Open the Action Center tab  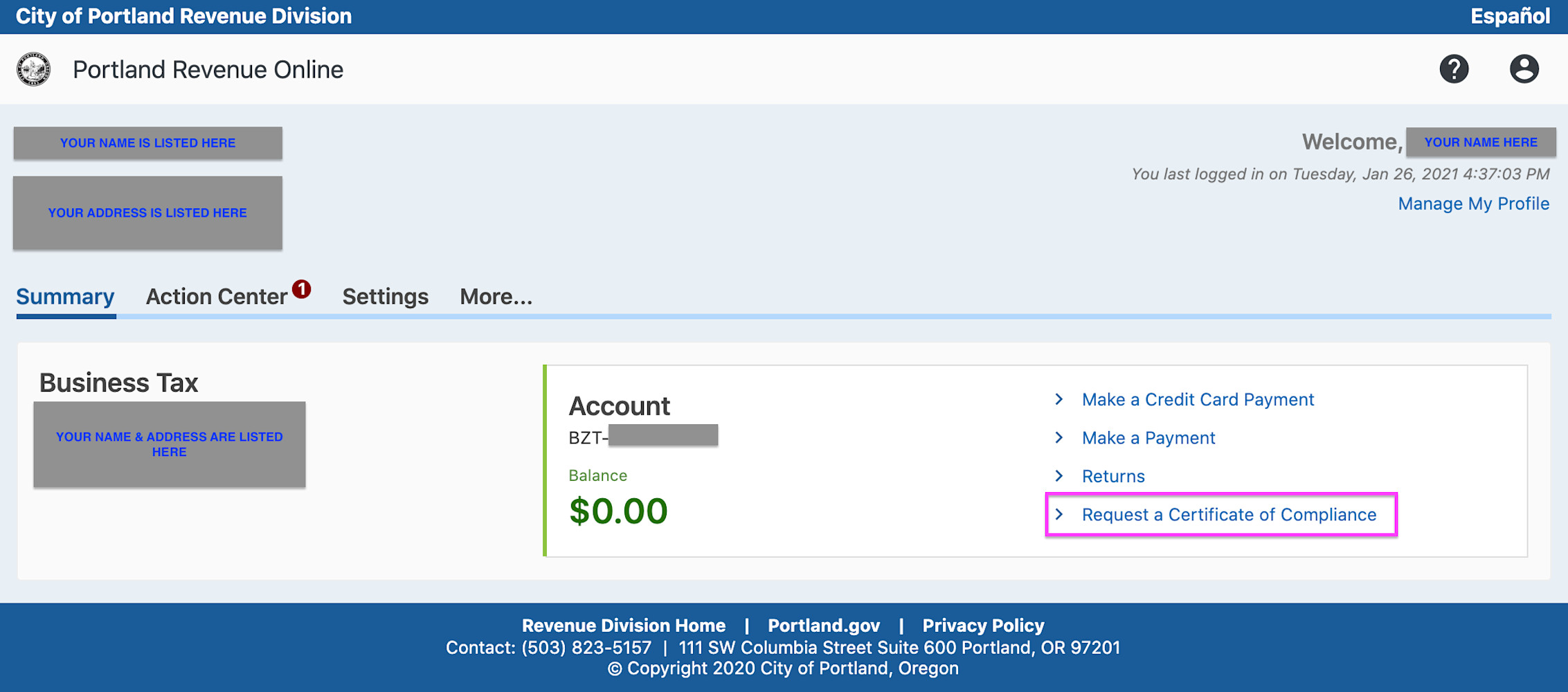(x=217, y=297)
